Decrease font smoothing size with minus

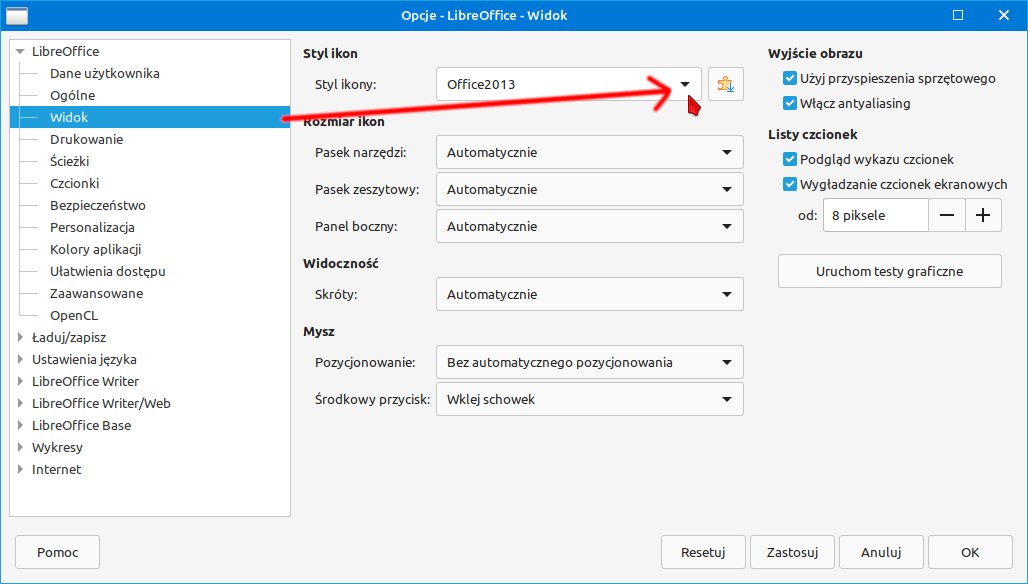[x=947, y=215]
